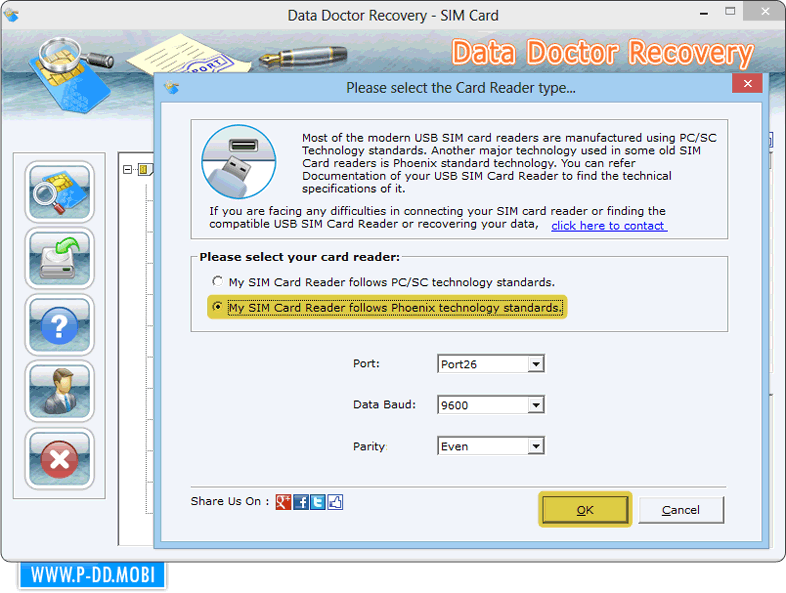Click the thumbs-up like icon
This screenshot has width=786, height=593.
pos(335,502)
